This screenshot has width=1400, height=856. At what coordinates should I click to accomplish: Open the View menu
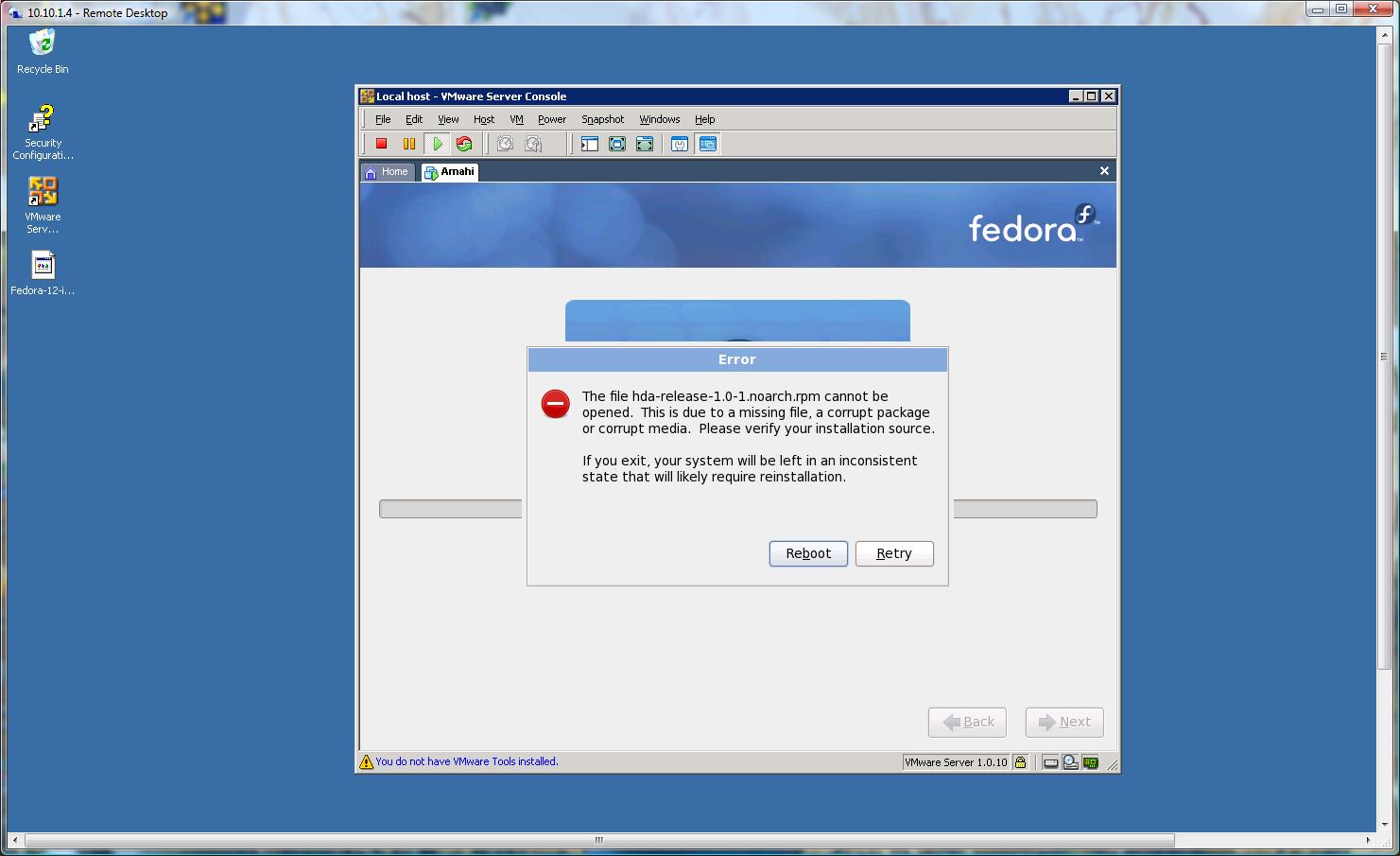click(x=448, y=119)
